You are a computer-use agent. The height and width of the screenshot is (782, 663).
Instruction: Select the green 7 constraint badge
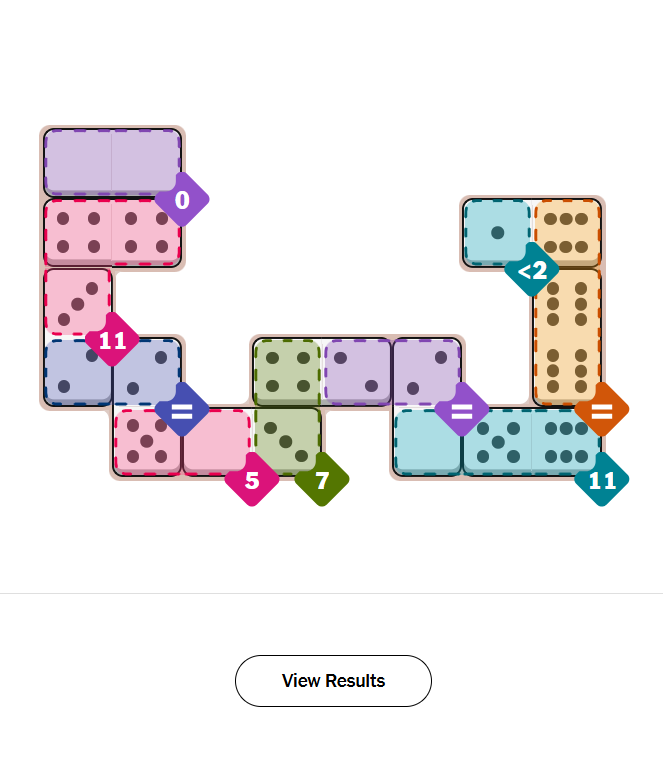coord(322,480)
